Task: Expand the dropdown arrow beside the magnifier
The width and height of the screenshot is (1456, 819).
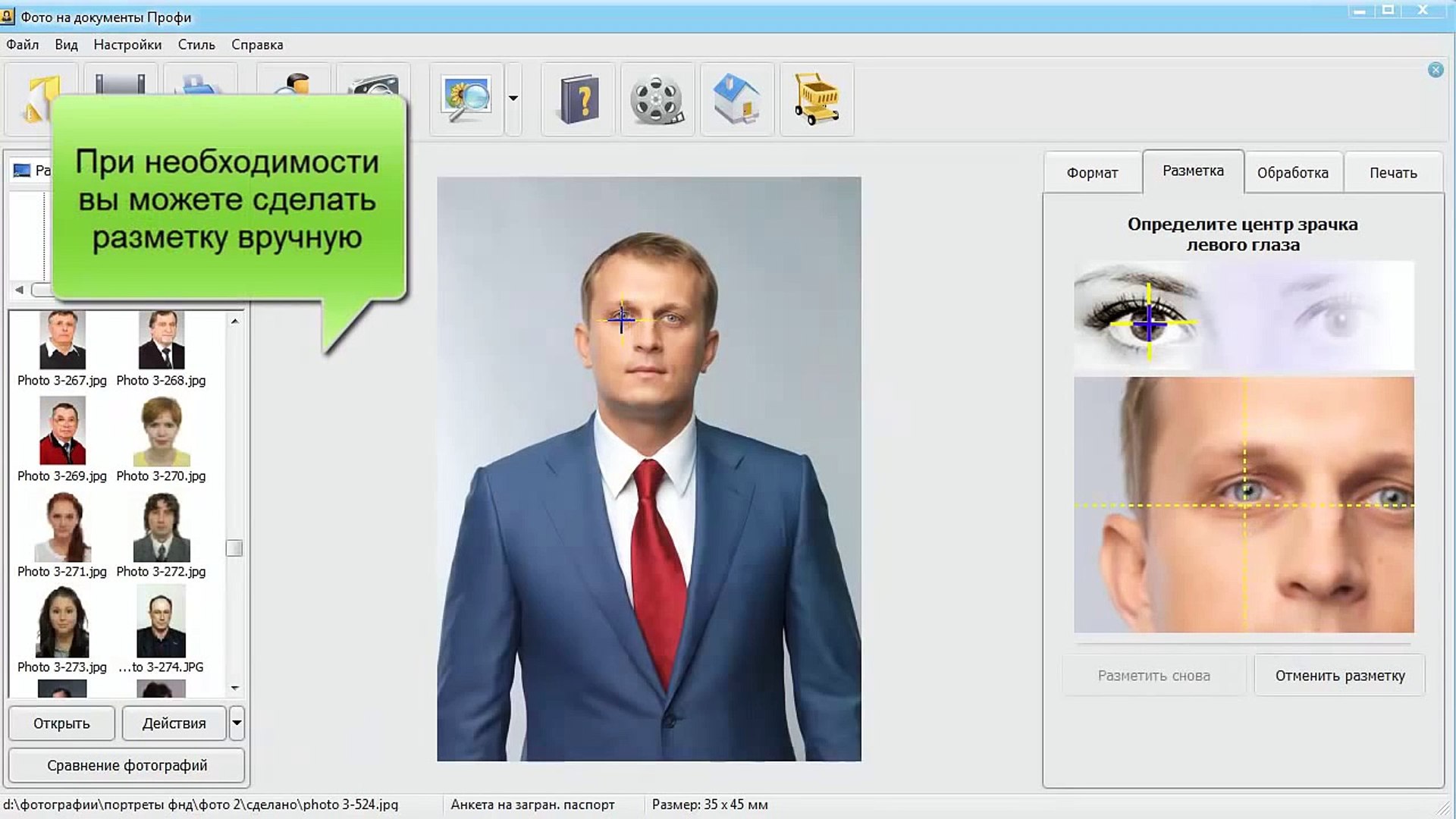Action: tap(513, 99)
